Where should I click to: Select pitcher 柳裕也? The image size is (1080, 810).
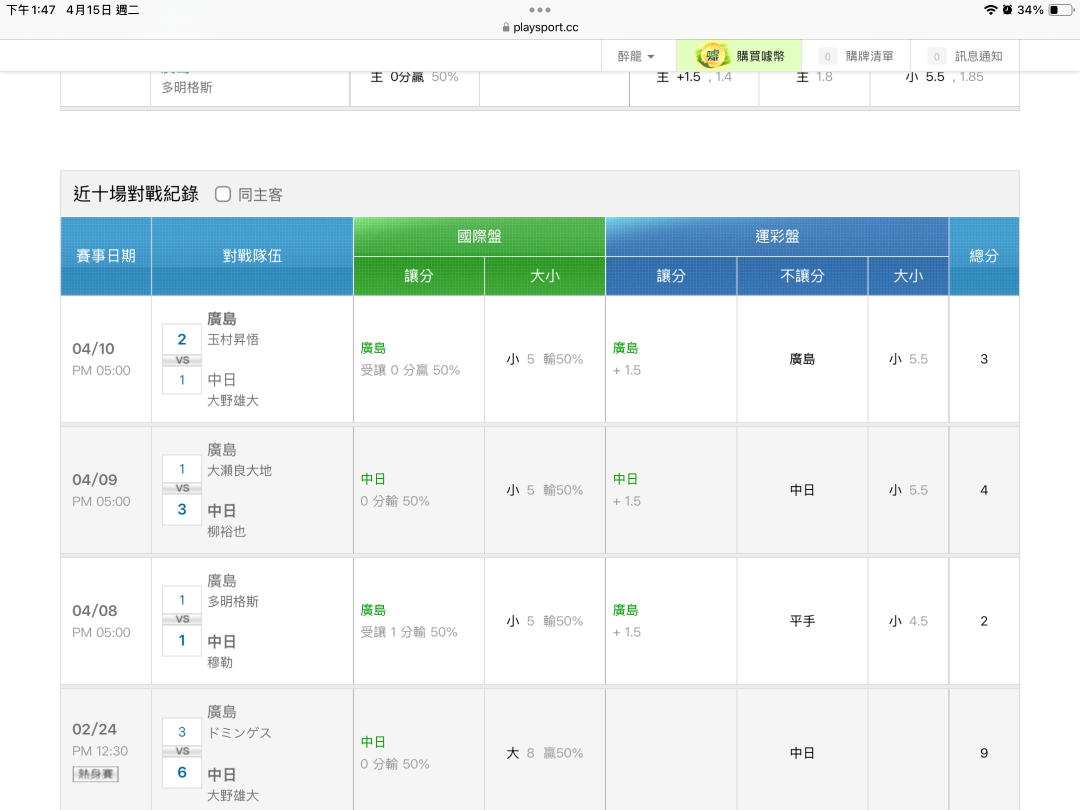click(227, 531)
